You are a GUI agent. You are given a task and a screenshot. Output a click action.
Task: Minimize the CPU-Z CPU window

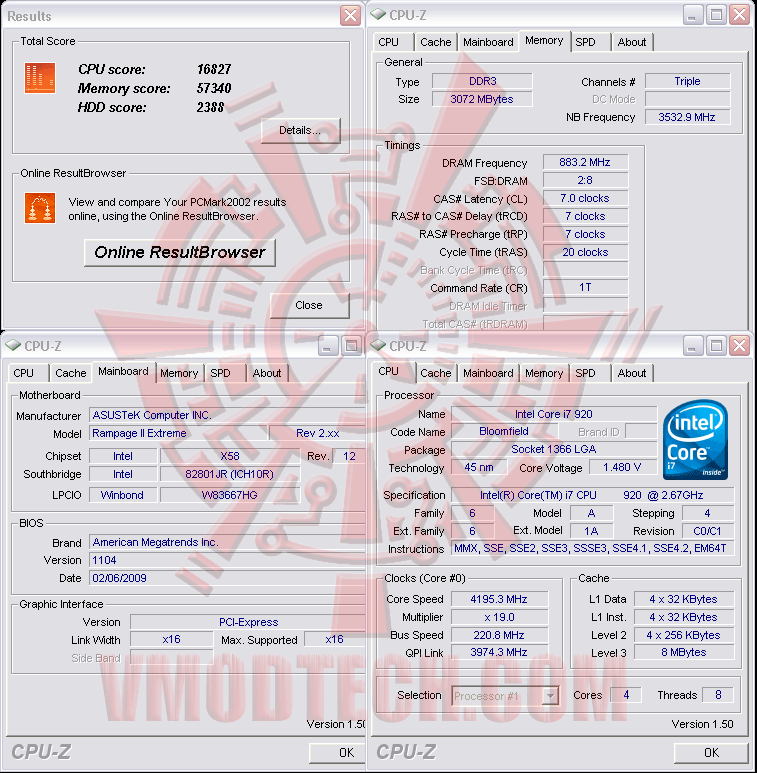[692, 346]
